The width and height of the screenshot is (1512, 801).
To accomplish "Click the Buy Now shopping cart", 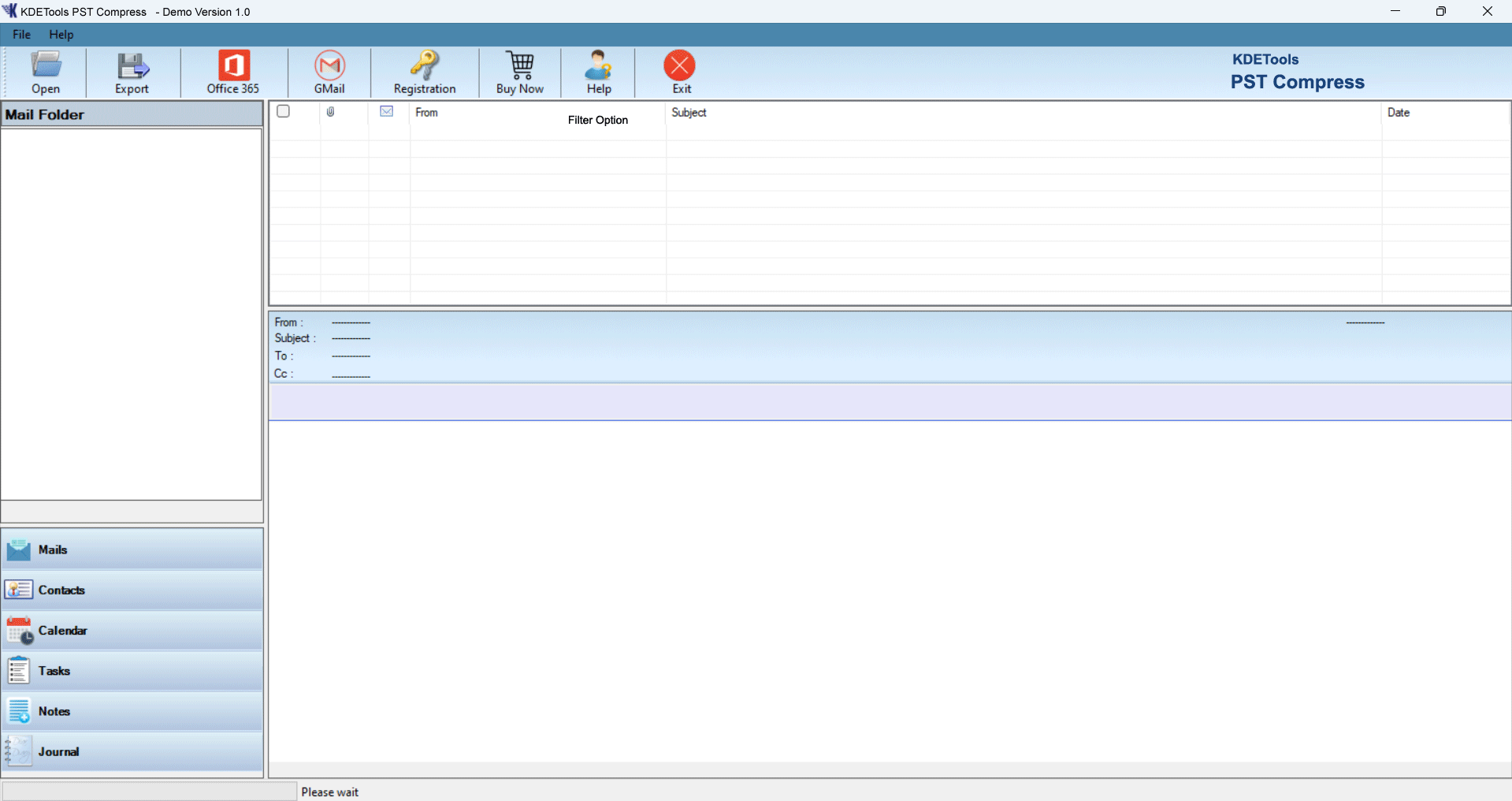I will tap(520, 66).
